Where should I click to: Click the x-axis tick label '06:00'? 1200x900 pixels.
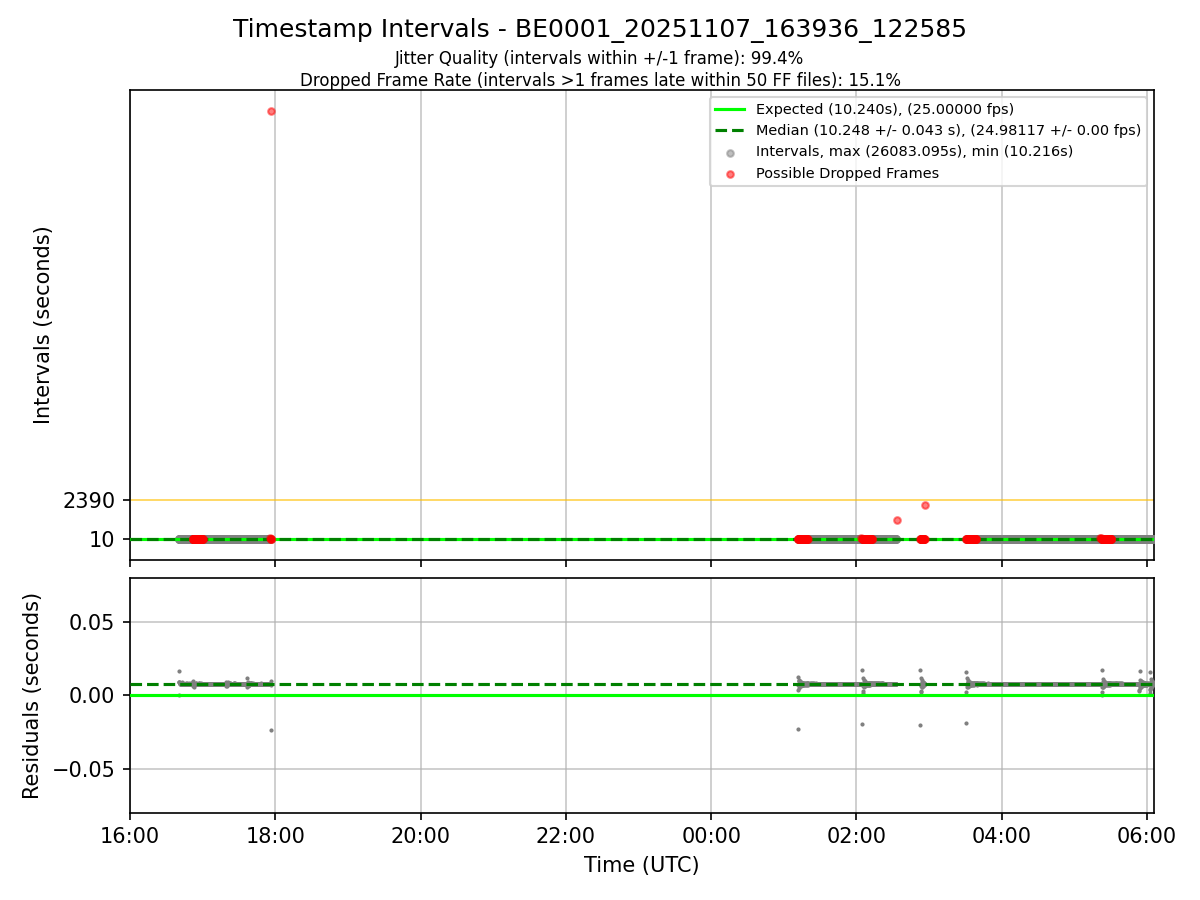click(x=1147, y=835)
